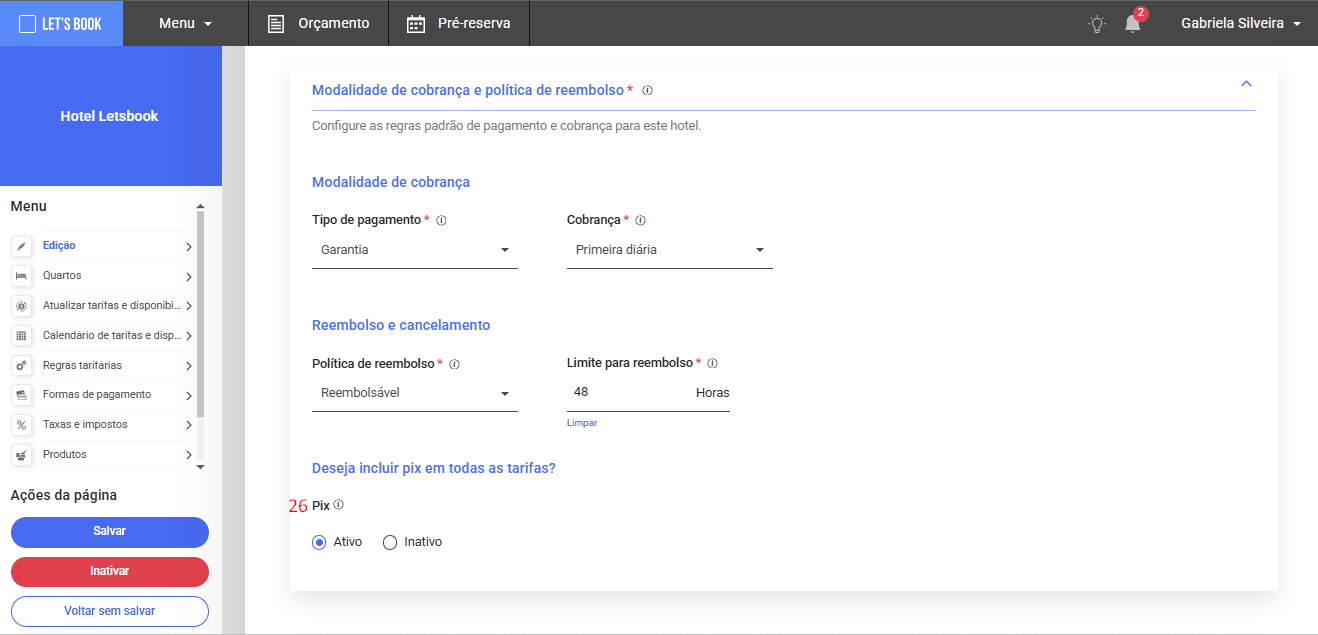
Task: Open the top Menu dropdown
Action: [186, 23]
